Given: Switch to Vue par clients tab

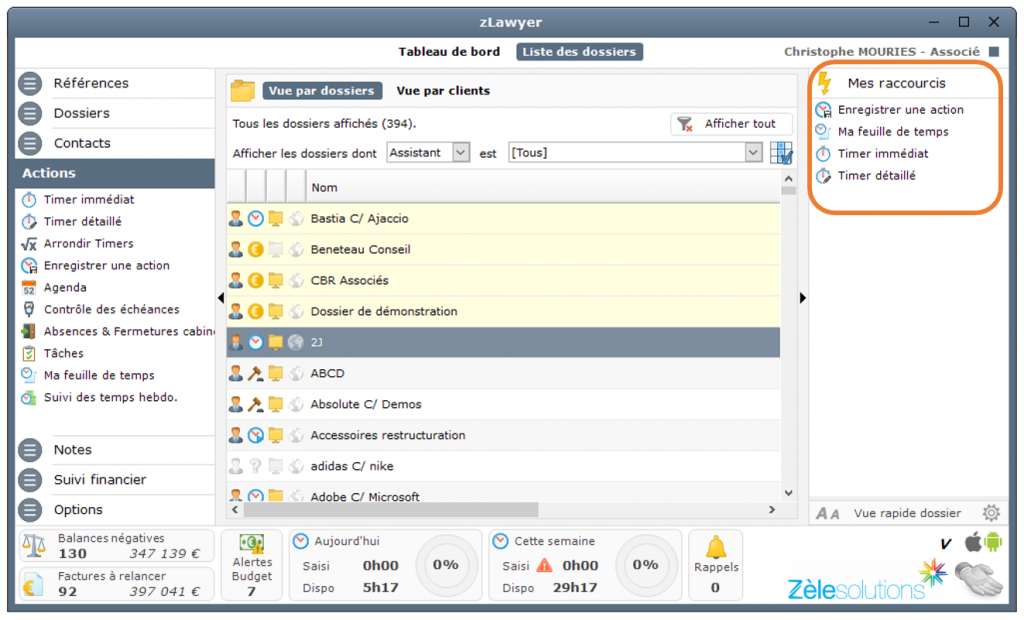Looking at the screenshot, I should click(x=443, y=91).
